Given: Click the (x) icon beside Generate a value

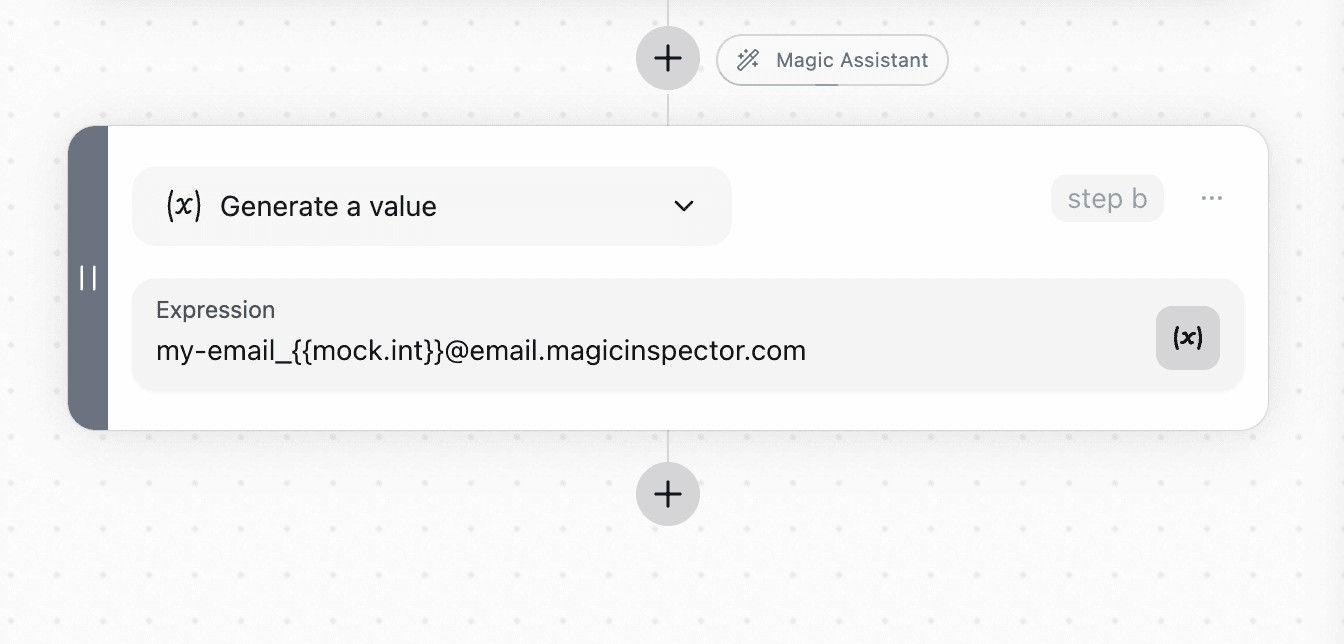Looking at the screenshot, I should coord(183,206).
